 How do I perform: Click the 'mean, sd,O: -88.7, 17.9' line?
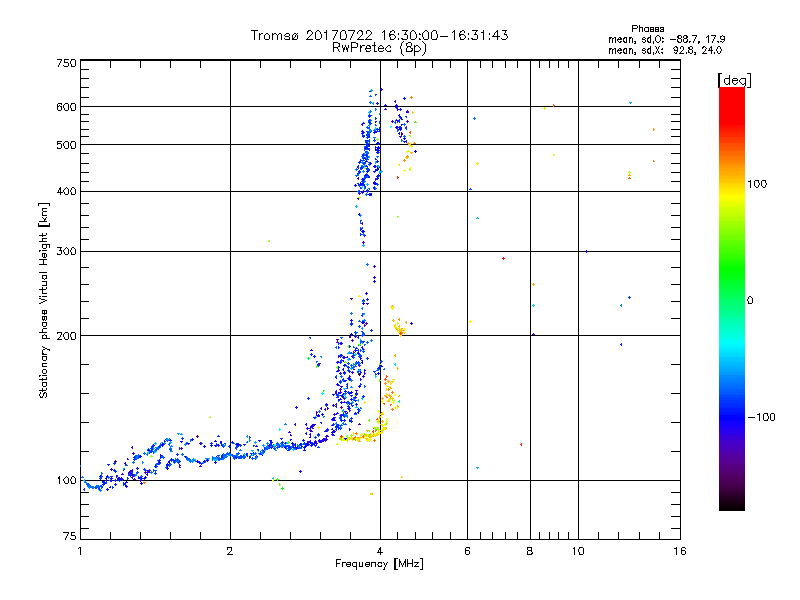pos(666,39)
